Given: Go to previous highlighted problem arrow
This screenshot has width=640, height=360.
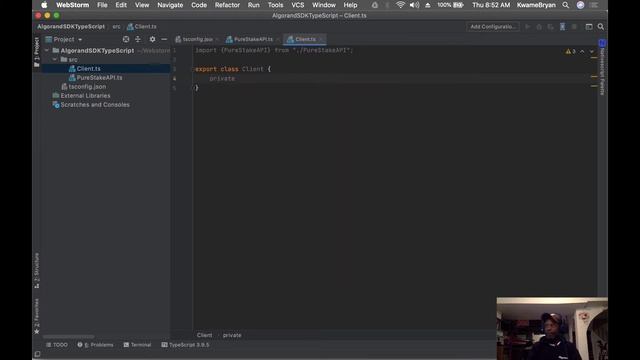Looking at the screenshot, I should point(582,51).
